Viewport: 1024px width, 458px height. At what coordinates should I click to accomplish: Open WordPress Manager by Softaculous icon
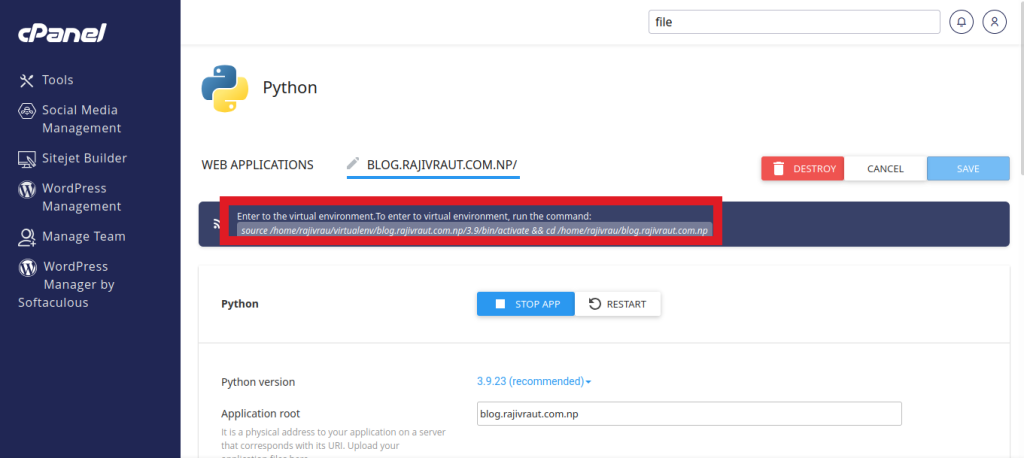point(27,267)
